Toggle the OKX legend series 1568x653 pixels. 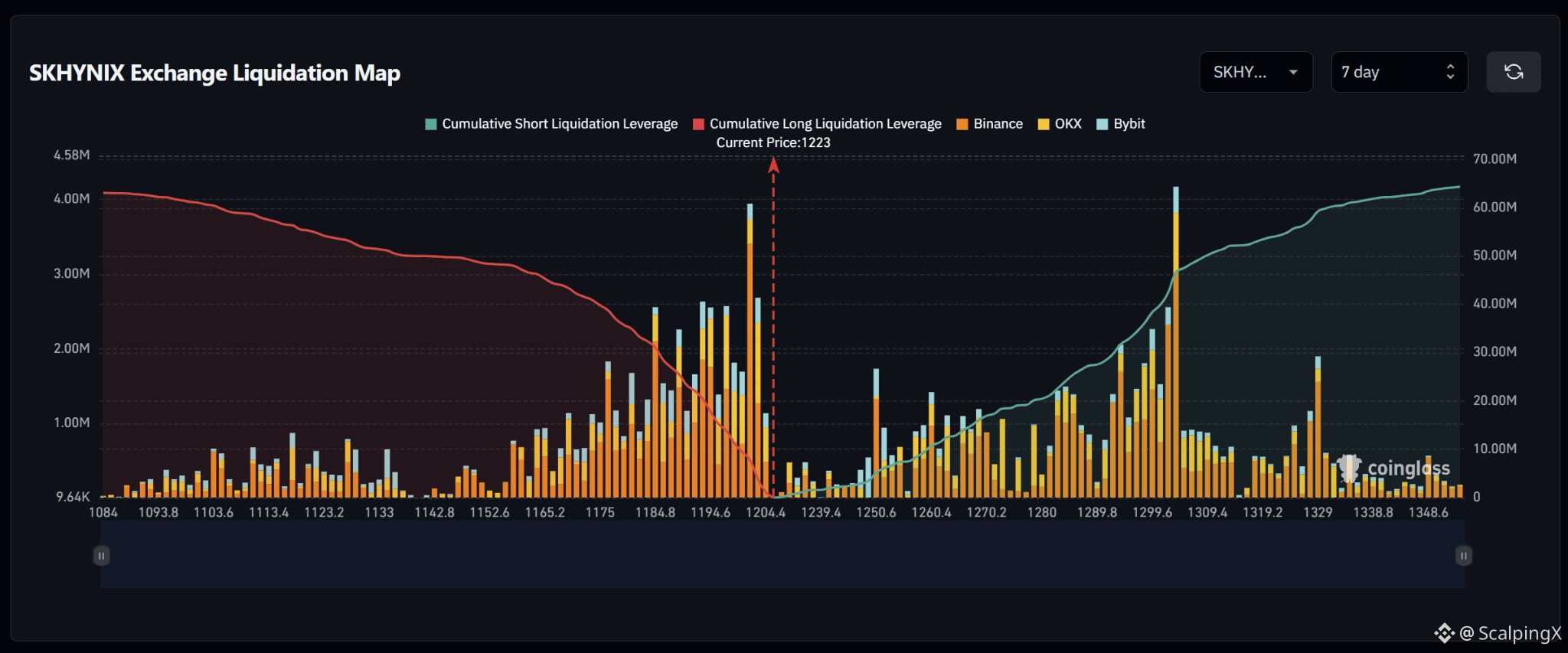(x=1060, y=124)
